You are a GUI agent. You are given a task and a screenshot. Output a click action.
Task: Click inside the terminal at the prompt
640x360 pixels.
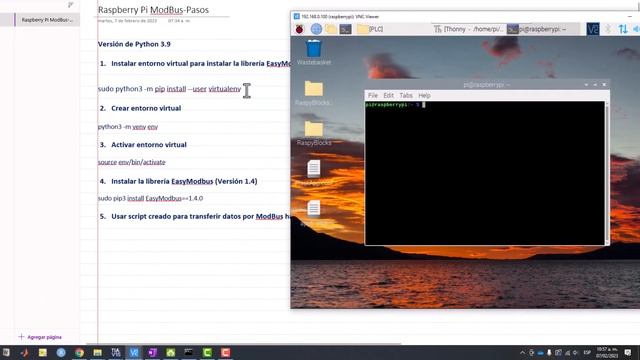(424, 105)
